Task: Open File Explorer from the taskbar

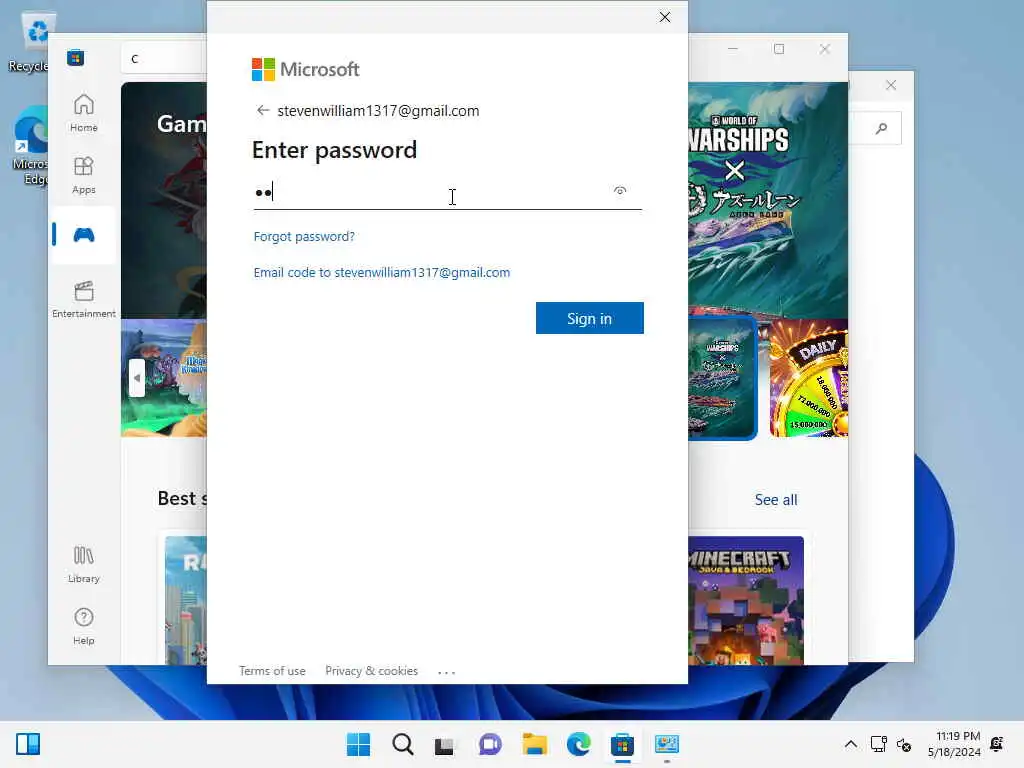Action: 535,744
